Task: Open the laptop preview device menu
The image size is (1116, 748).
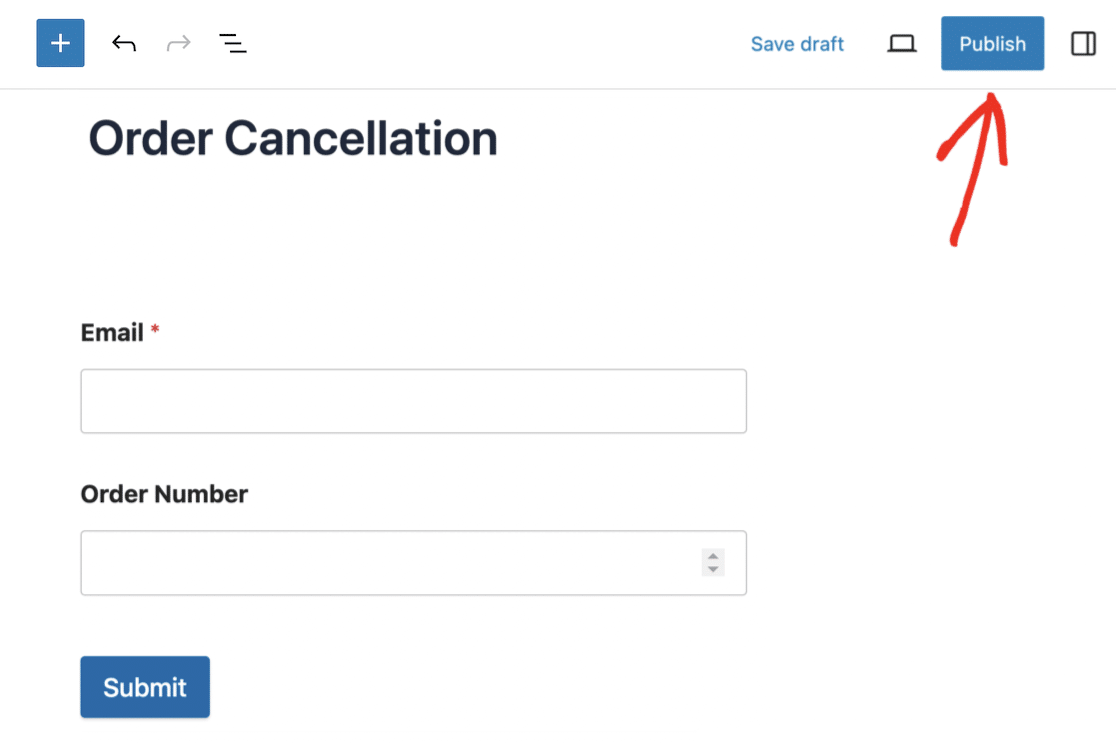Action: pyautogui.click(x=902, y=44)
